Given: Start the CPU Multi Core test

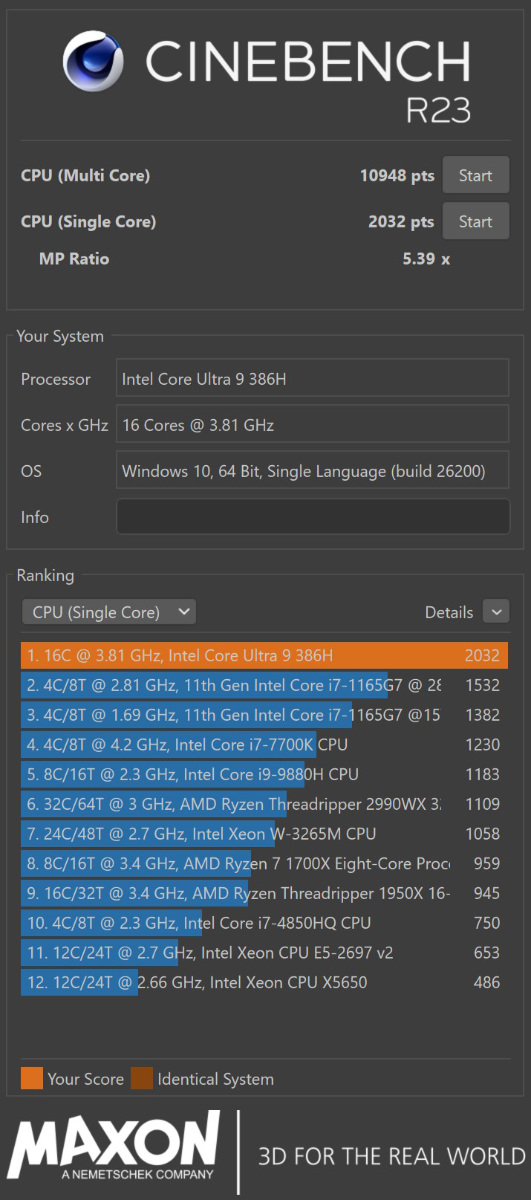Looking at the screenshot, I should [x=475, y=175].
